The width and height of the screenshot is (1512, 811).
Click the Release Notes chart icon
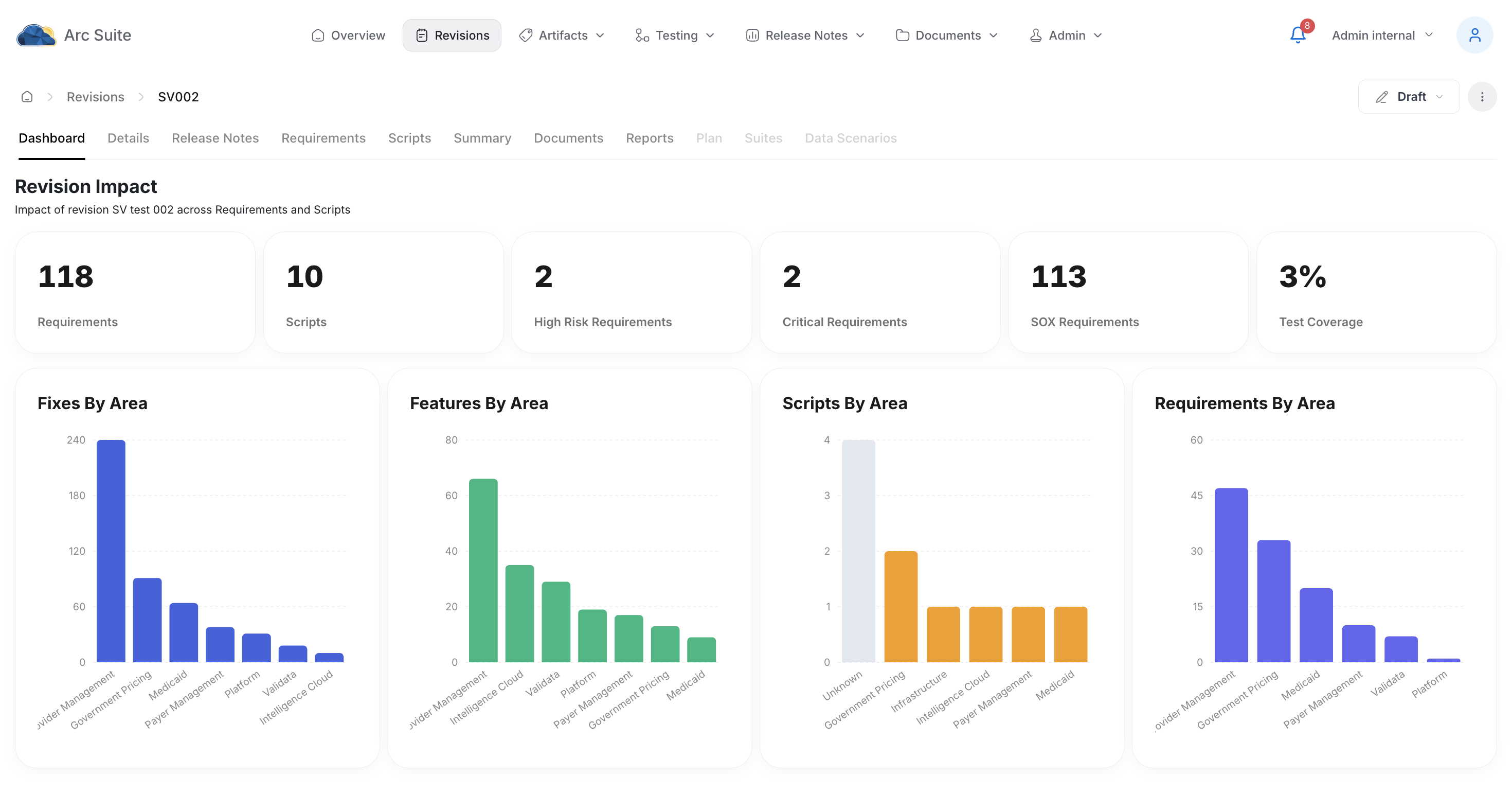[x=752, y=35]
